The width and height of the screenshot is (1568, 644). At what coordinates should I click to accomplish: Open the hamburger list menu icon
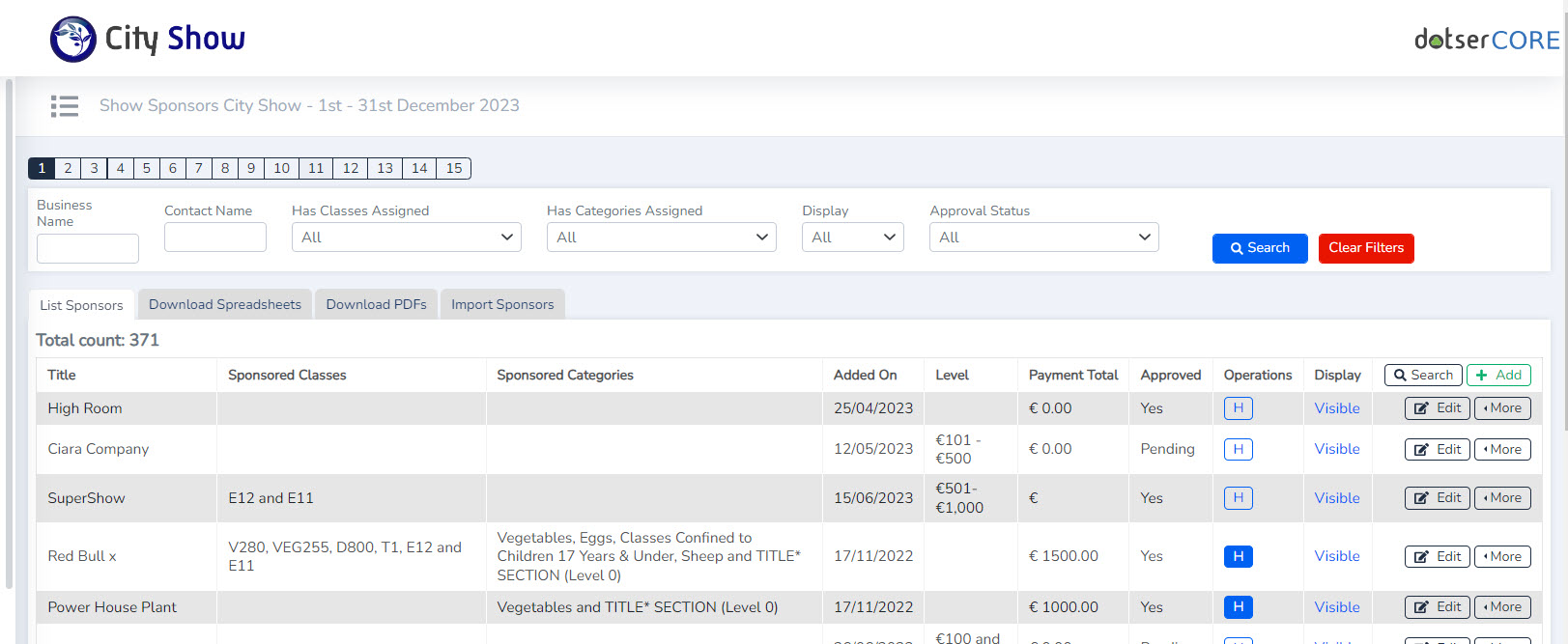click(65, 106)
